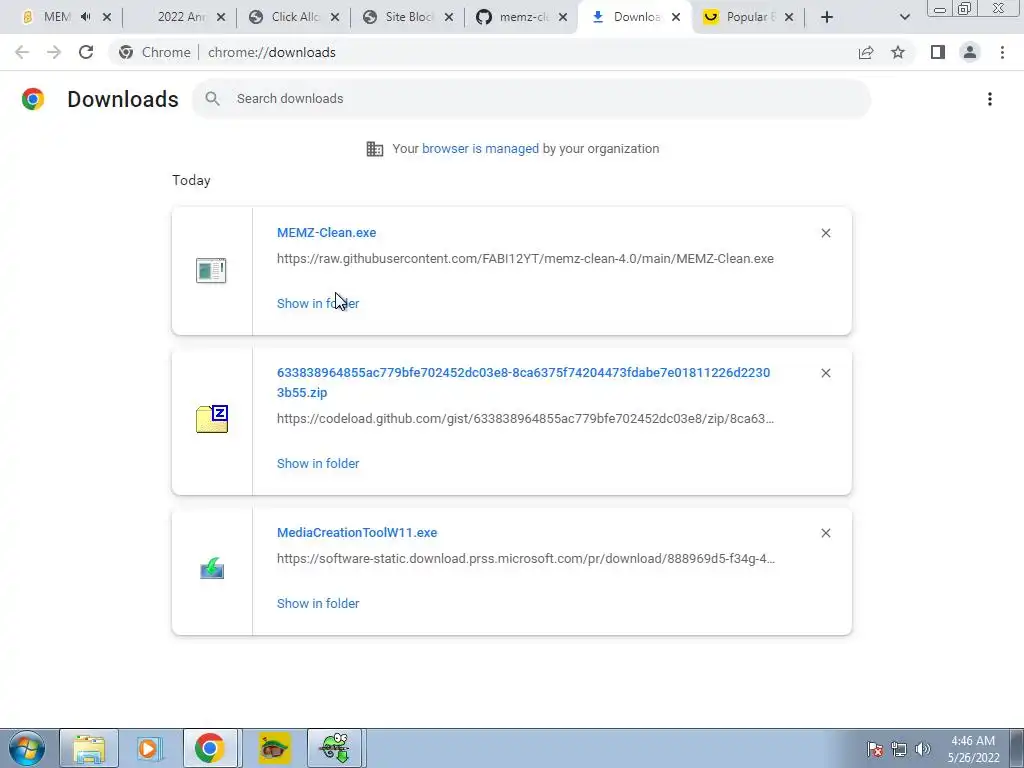Follow the 'browser is managed' link
Viewport: 1024px width, 768px height.
pos(480,149)
